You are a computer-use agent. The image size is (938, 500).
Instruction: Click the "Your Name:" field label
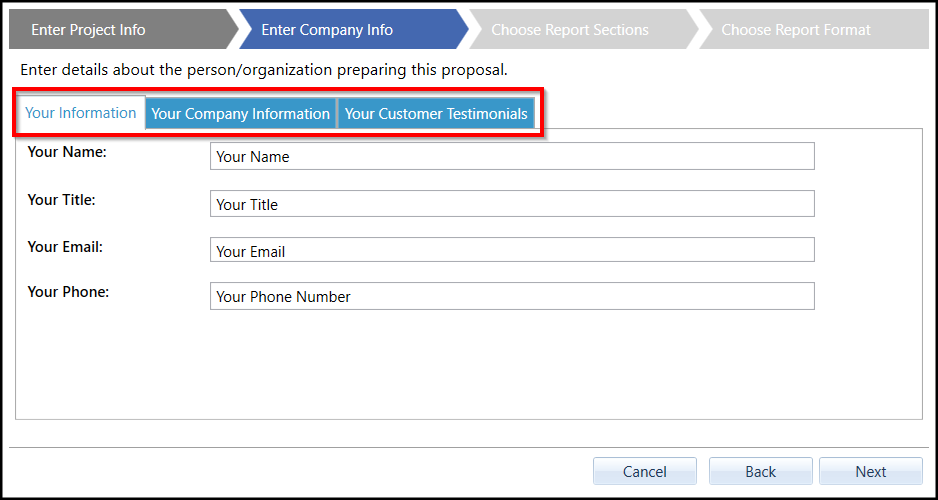click(67, 152)
